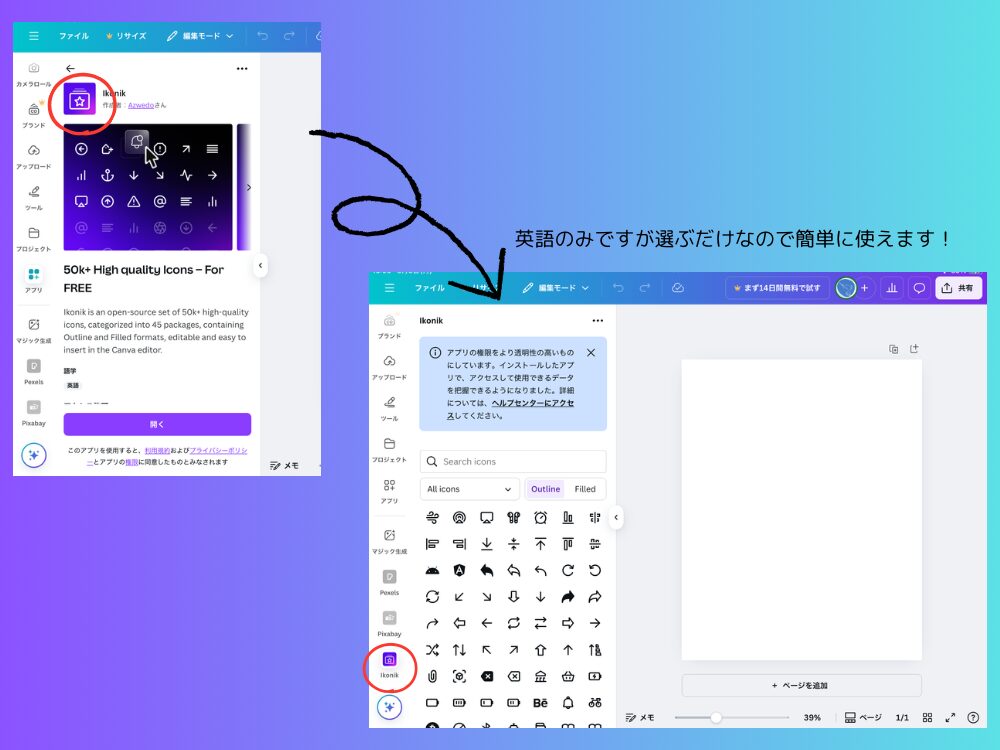Open リサイズ menu in the left screenshot
Image resolution: width=1000 pixels, height=750 pixels.
(126, 36)
